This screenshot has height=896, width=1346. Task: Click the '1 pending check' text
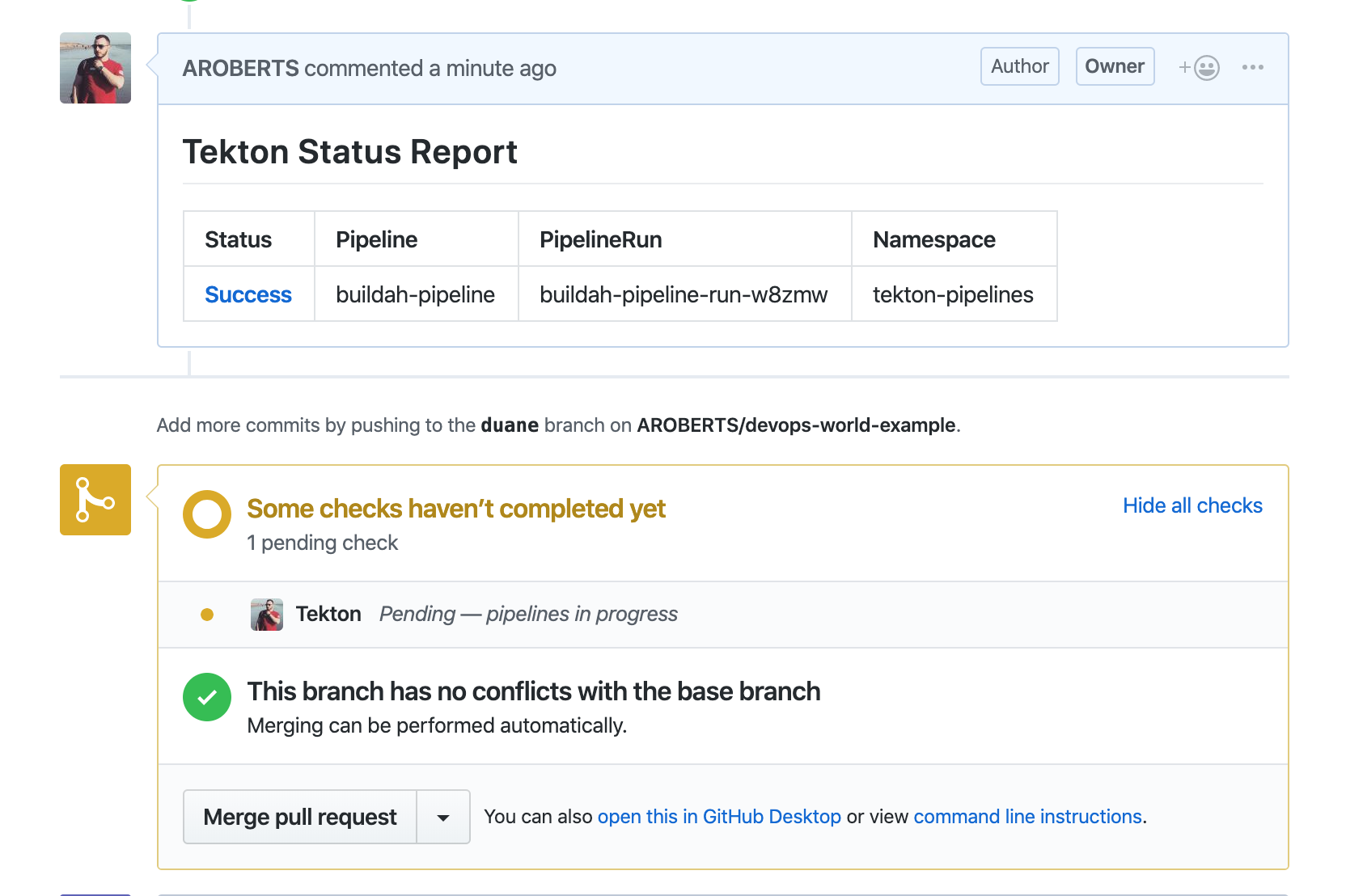323,543
